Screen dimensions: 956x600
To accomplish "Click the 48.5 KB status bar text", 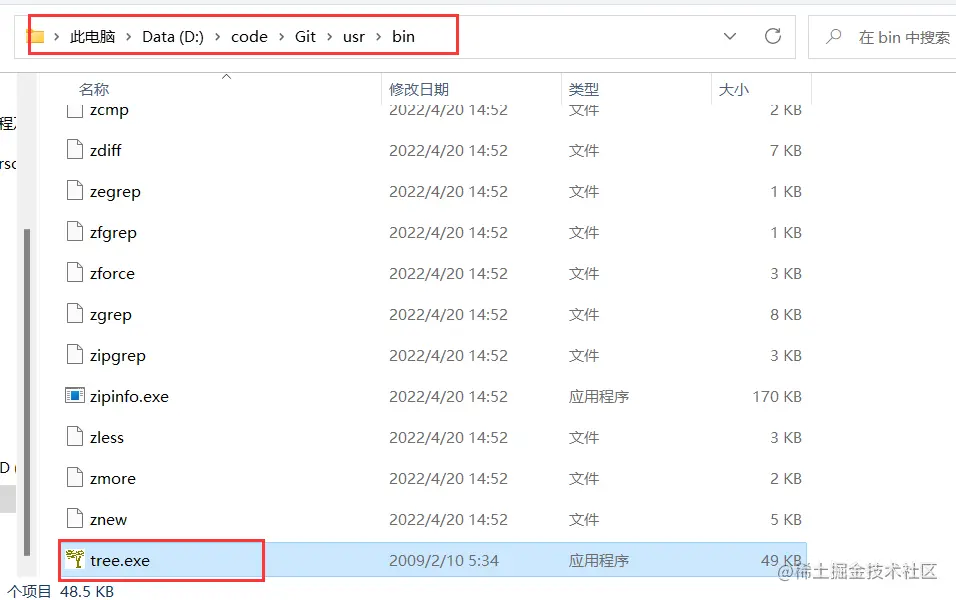I will coord(87,591).
